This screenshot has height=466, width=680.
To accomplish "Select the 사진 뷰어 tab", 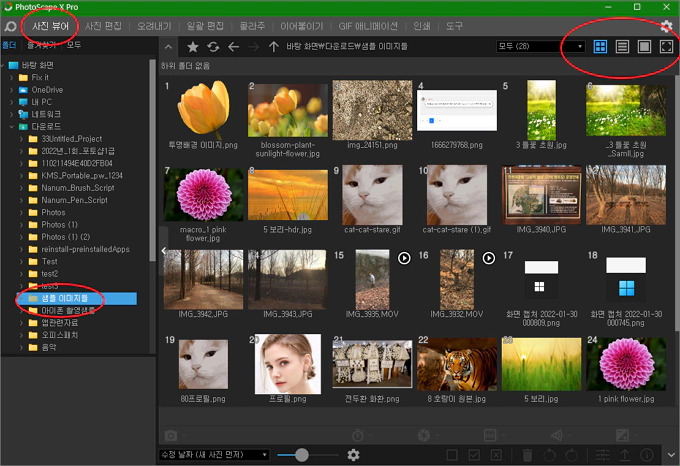I will point(50,26).
